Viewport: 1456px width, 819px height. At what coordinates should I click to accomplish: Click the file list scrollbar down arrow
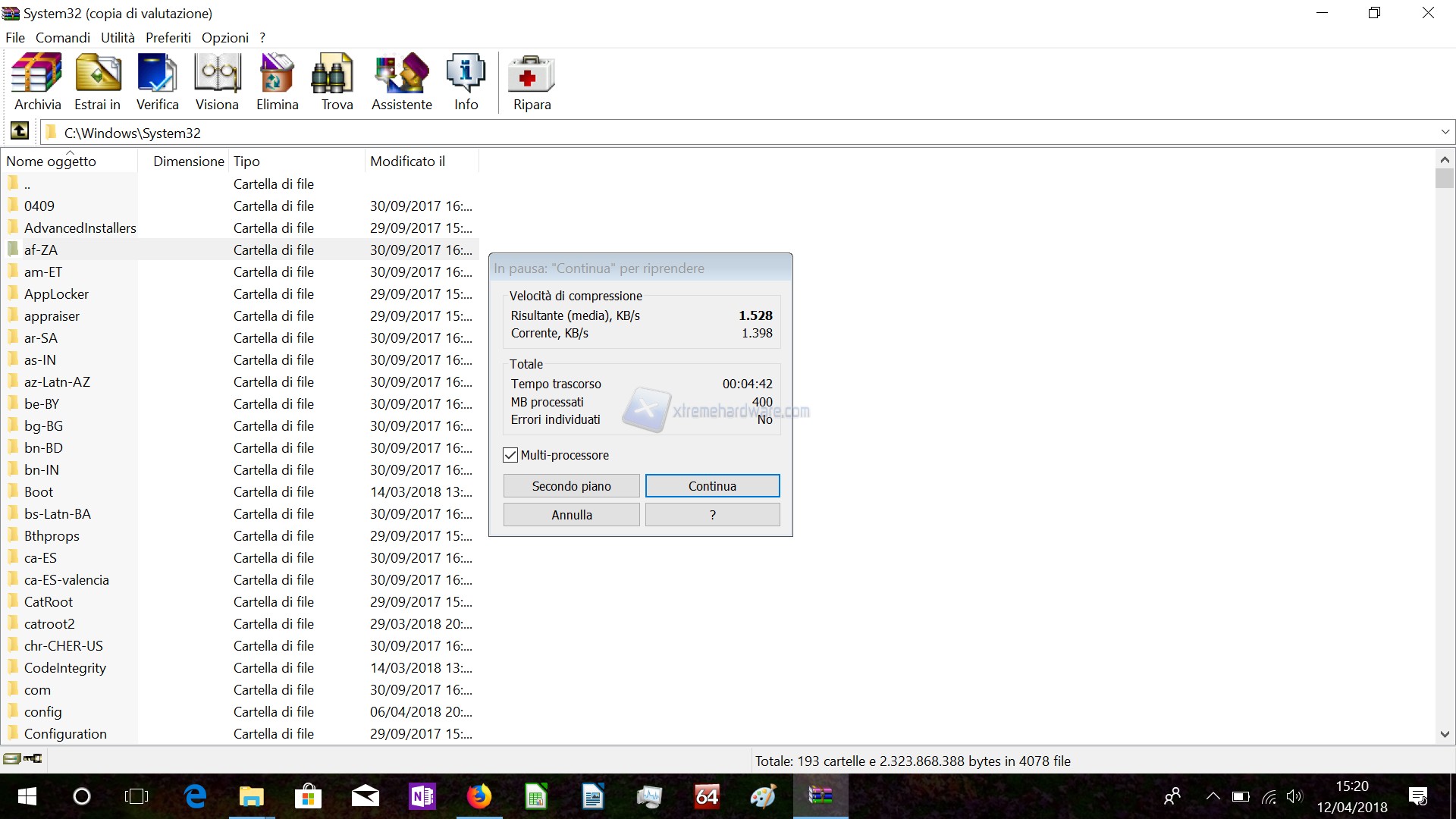1444,734
